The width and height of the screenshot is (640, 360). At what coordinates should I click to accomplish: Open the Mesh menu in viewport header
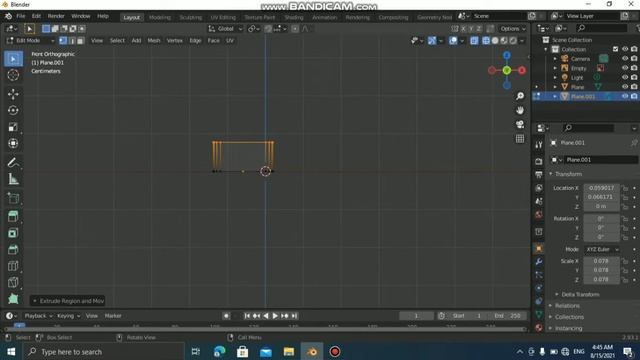[x=153, y=41]
